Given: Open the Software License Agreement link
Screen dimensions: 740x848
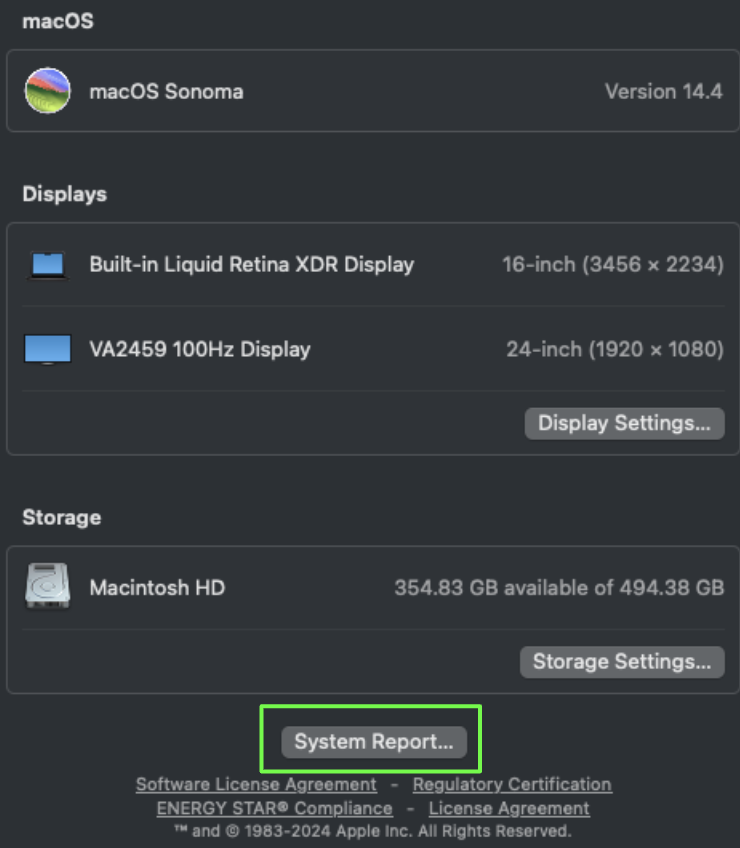Looking at the screenshot, I should click(256, 784).
